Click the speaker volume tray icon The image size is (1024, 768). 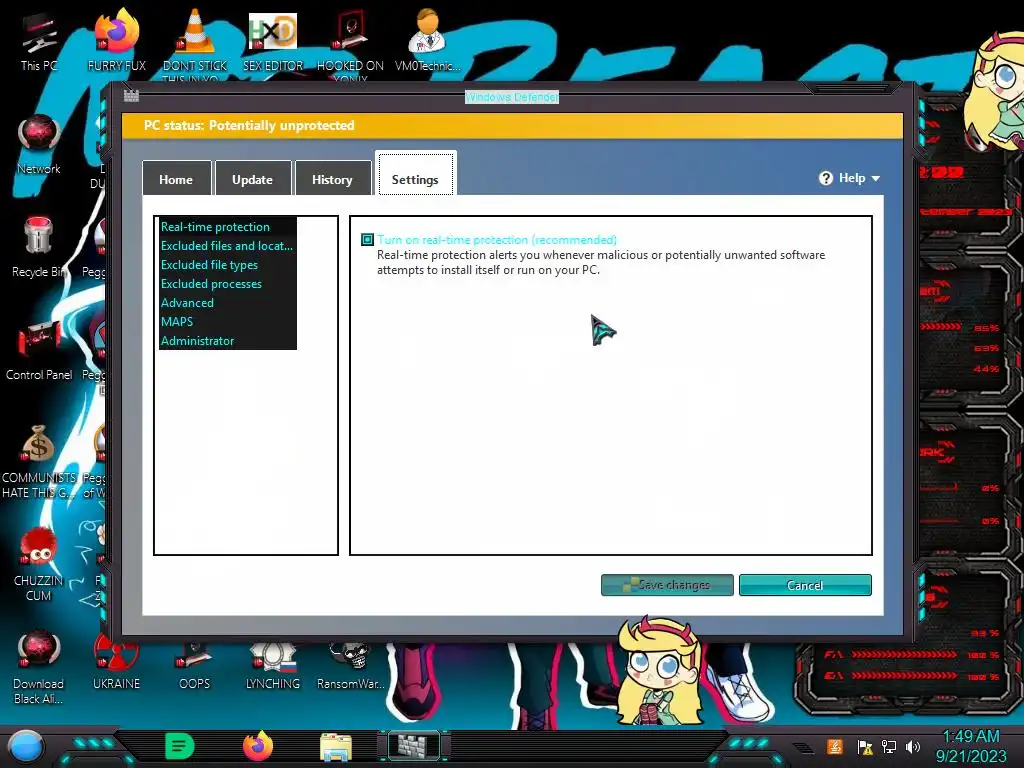913,746
